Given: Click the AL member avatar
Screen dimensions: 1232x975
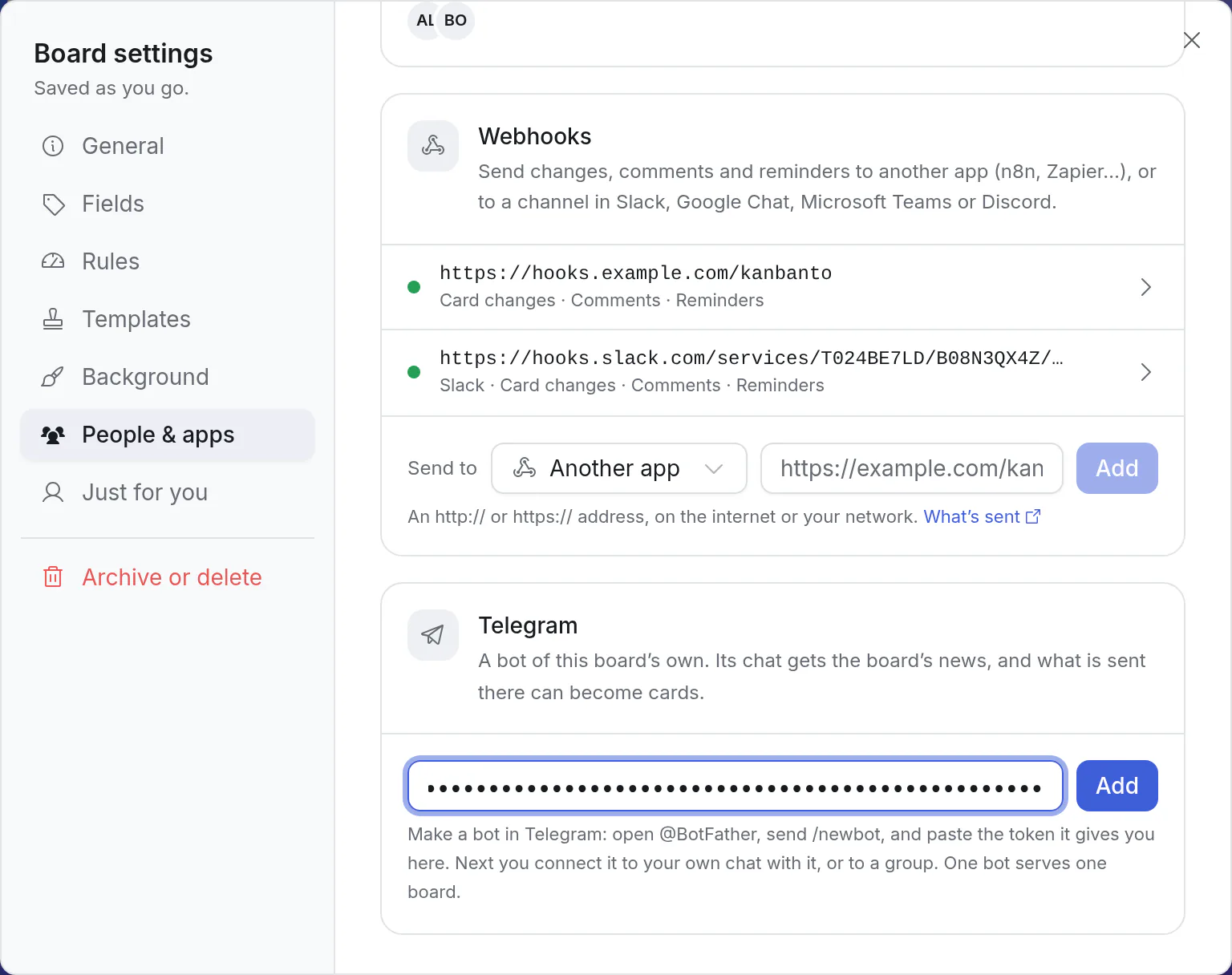Looking at the screenshot, I should 423,21.
